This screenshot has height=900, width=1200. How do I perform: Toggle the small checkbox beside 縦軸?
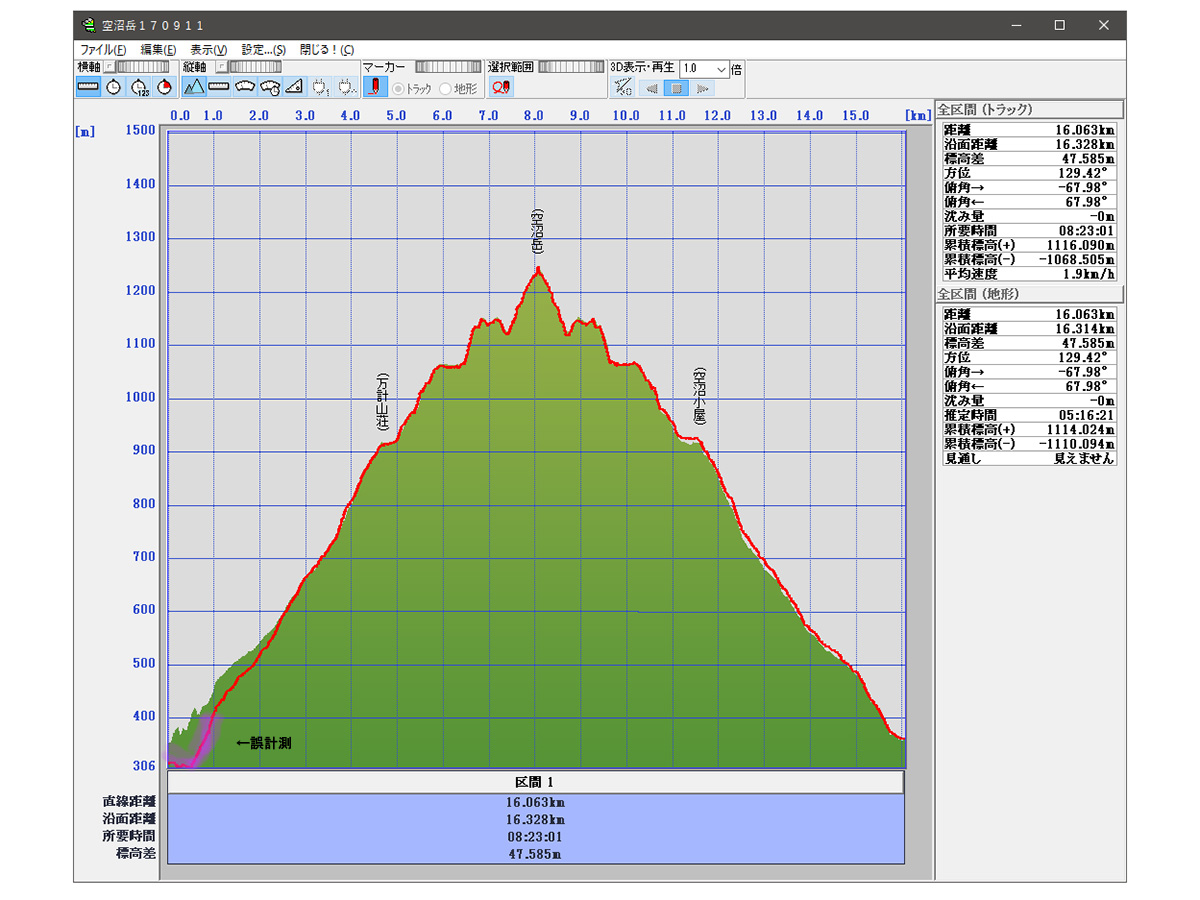(x=221, y=67)
